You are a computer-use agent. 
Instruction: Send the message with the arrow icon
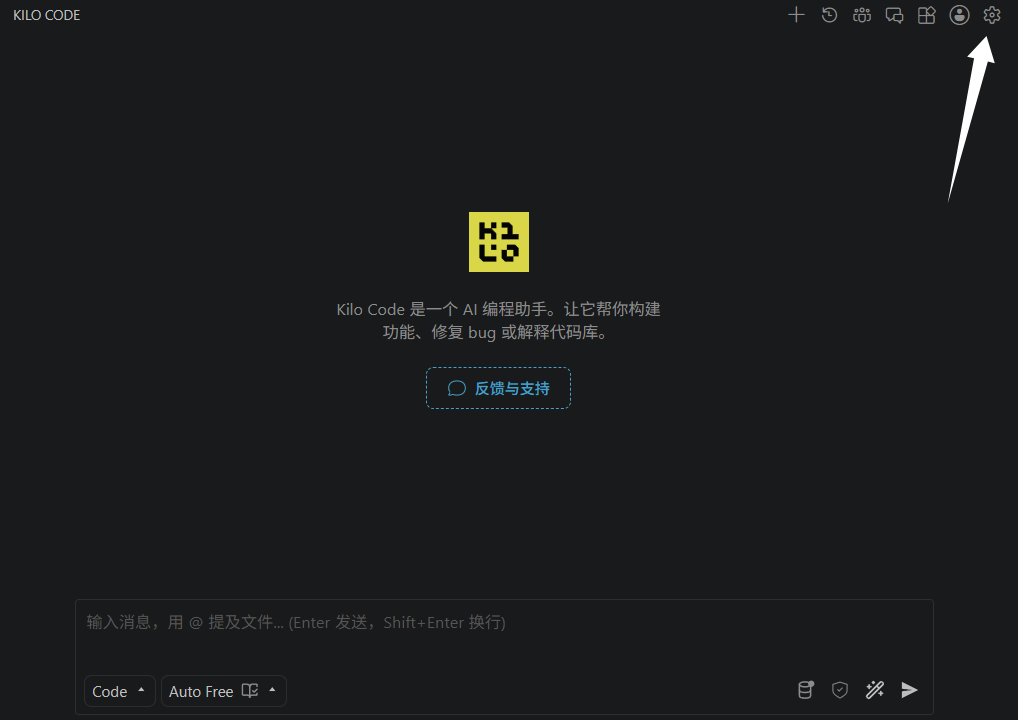[x=910, y=689]
